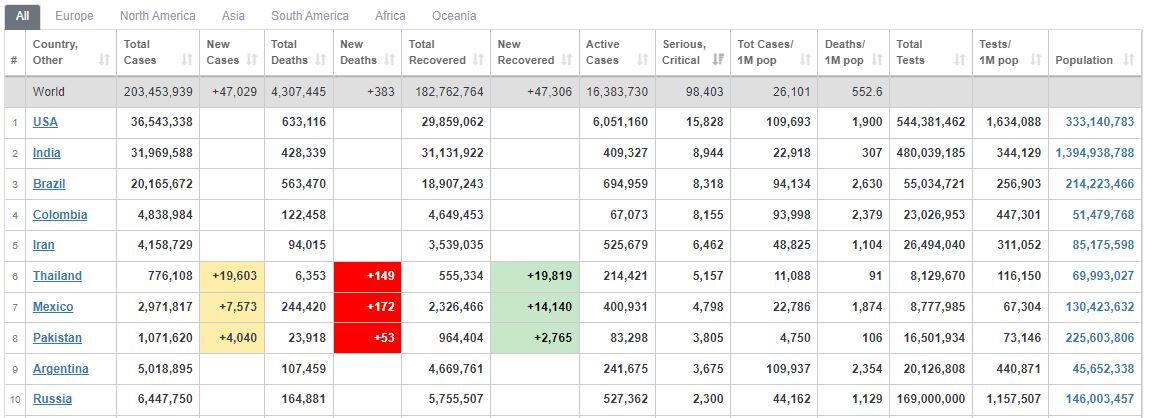The image size is (1152, 418).
Task: Click World active cases 16,383,730
Action: (617, 92)
